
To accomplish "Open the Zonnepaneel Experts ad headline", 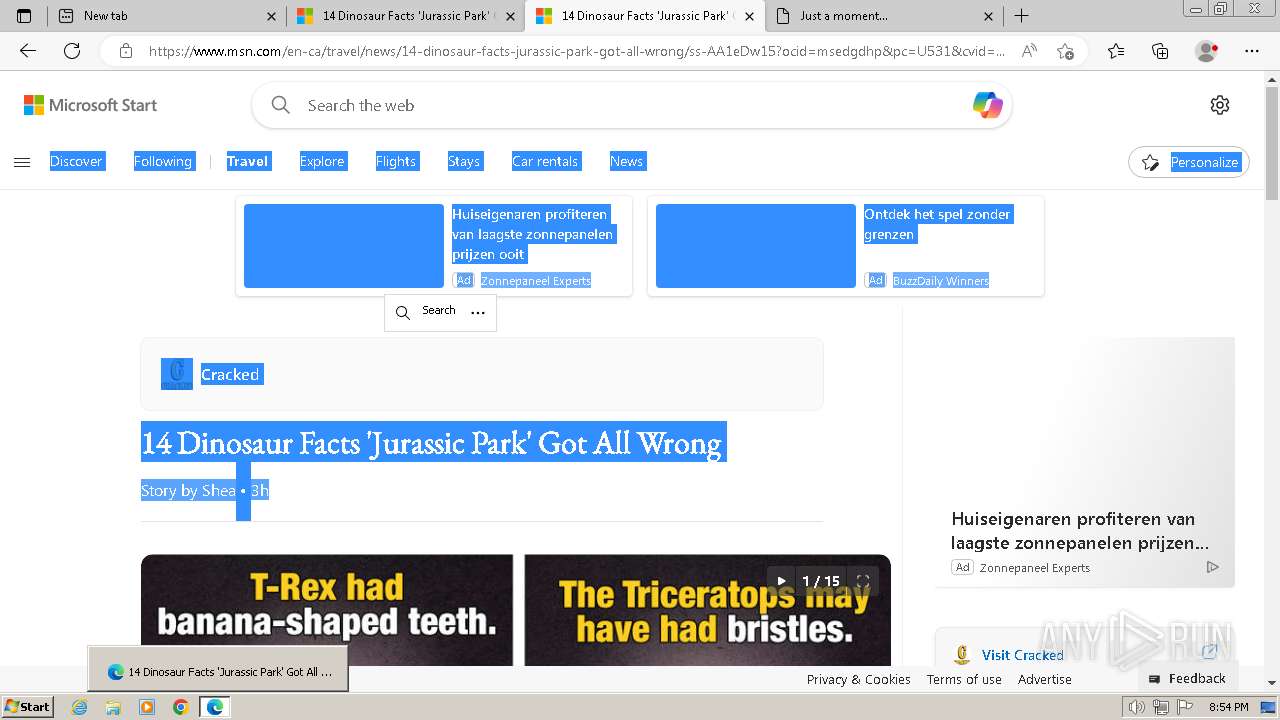I will point(533,234).
